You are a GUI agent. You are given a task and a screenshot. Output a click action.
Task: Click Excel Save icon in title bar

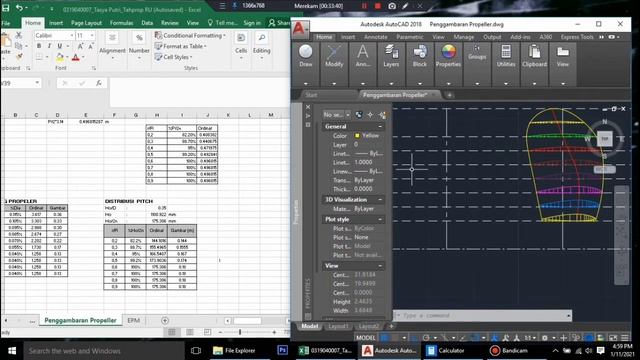6,8
